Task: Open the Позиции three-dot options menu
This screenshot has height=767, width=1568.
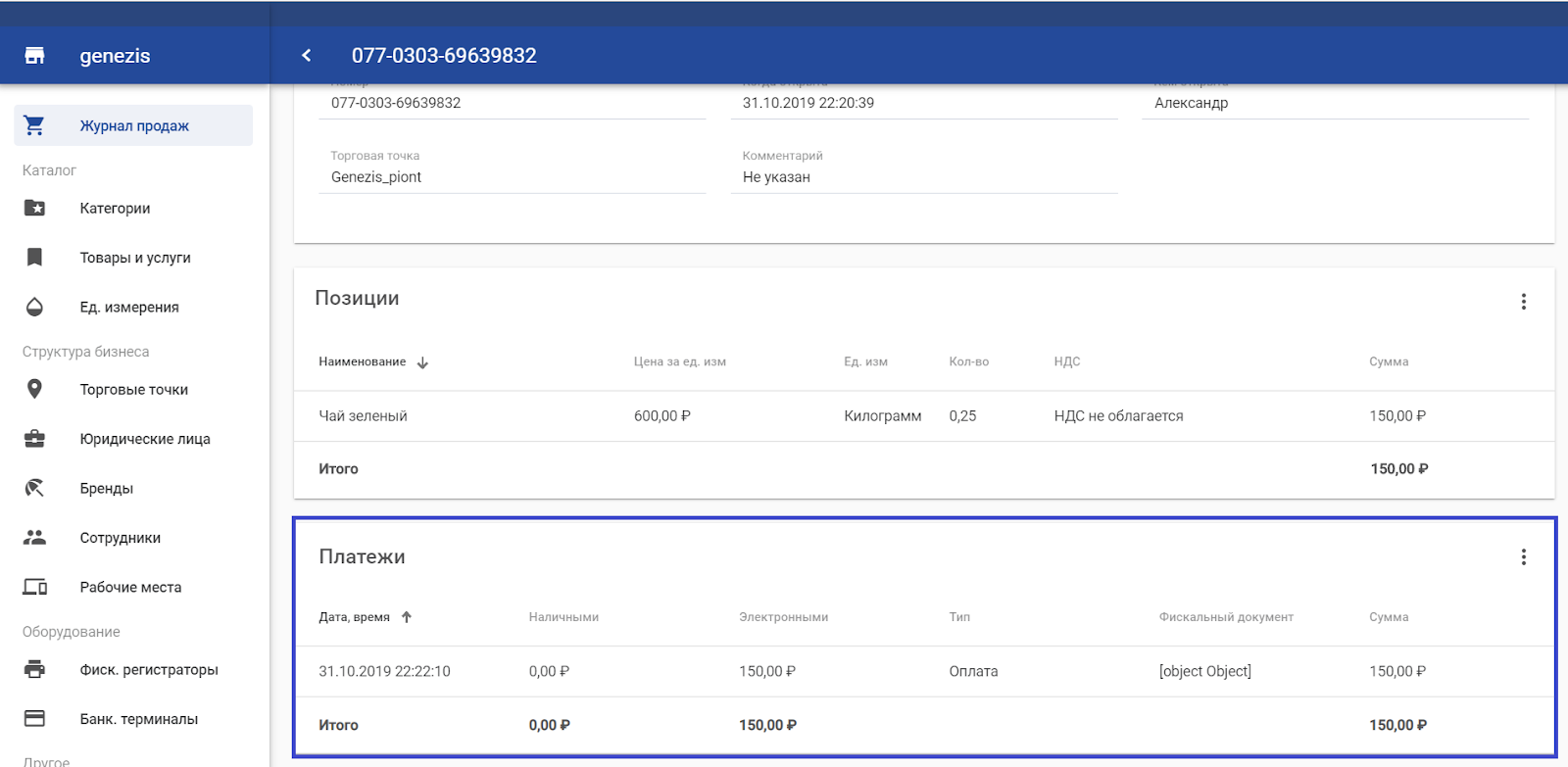Action: point(1523,302)
